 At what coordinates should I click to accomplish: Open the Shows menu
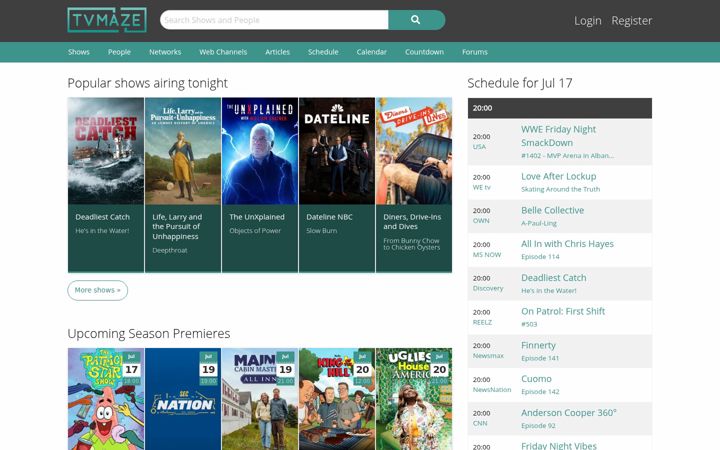[x=79, y=52]
